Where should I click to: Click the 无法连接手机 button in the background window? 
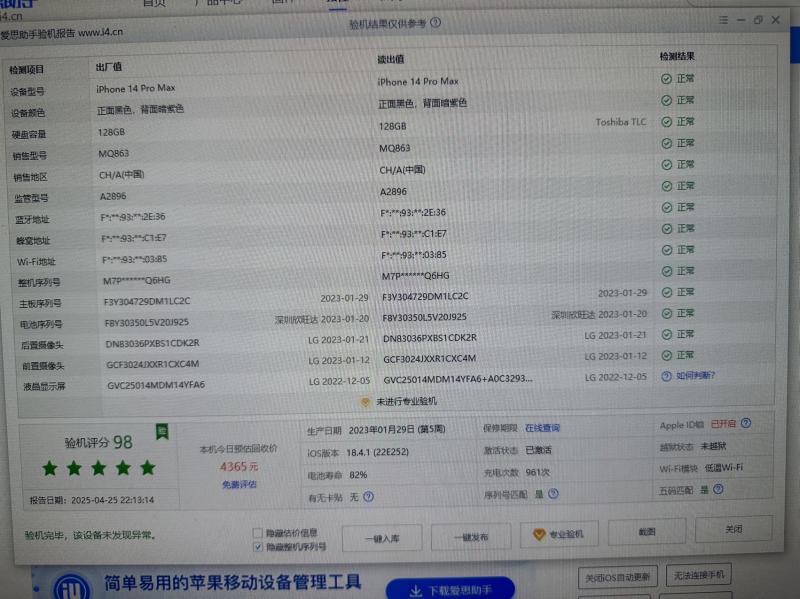pos(699,575)
